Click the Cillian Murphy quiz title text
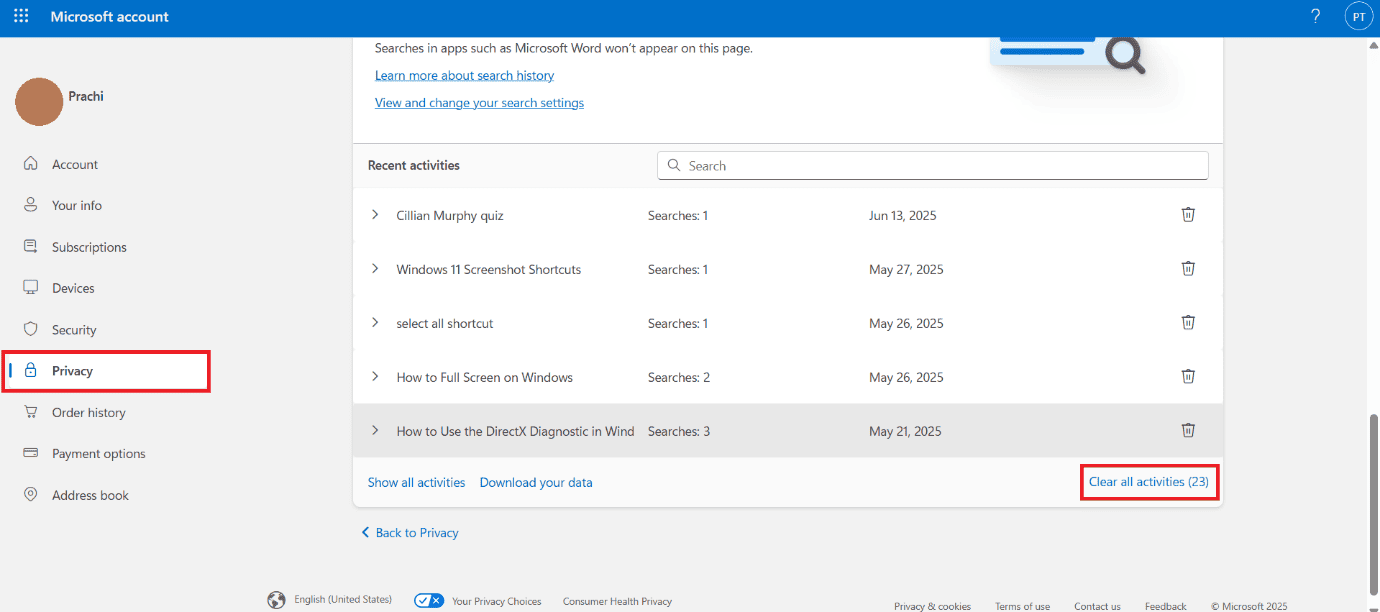Image resolution: width=1380 pixels, height=612 pixels. (x=450, y=215)
